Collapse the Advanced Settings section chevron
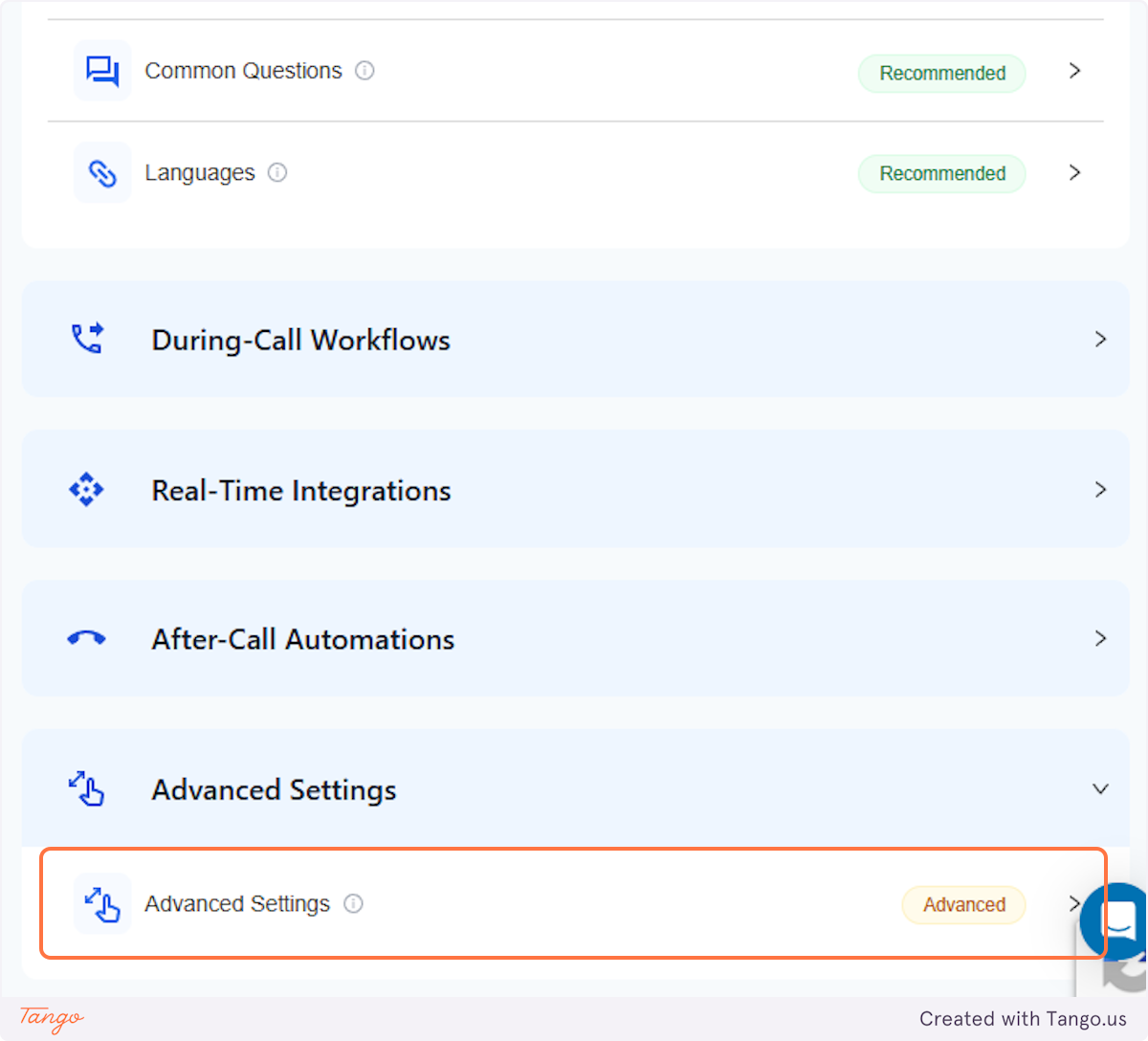1148x1041 pixels. tap(1100, 788)
